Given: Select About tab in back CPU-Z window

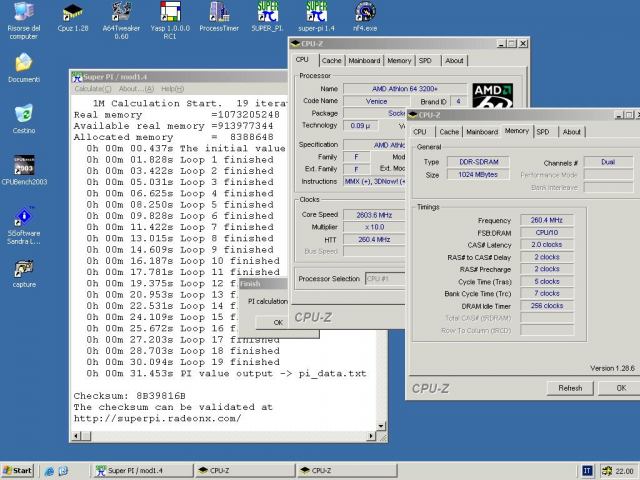Looking at the screenshot, I should pyautogui.click(x=454, y=60).
